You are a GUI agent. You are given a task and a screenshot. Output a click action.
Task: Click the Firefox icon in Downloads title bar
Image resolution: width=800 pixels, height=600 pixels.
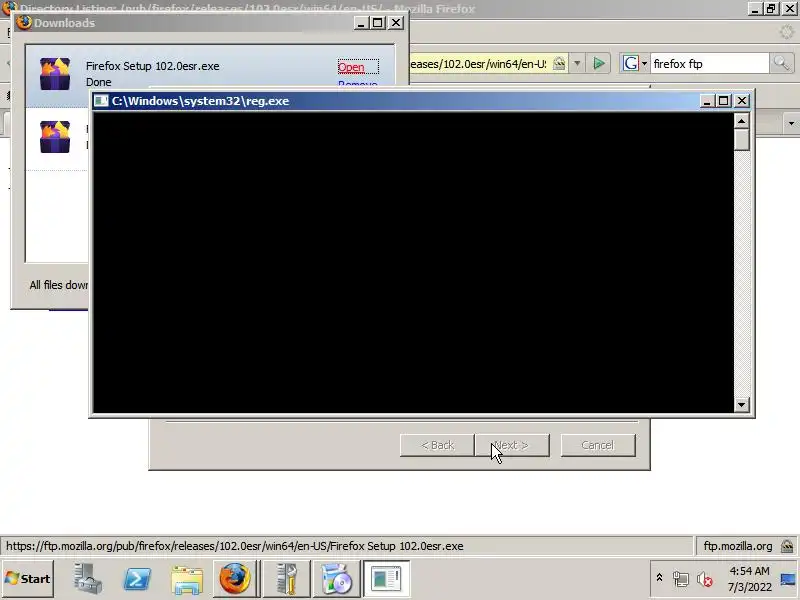point(23,23)
